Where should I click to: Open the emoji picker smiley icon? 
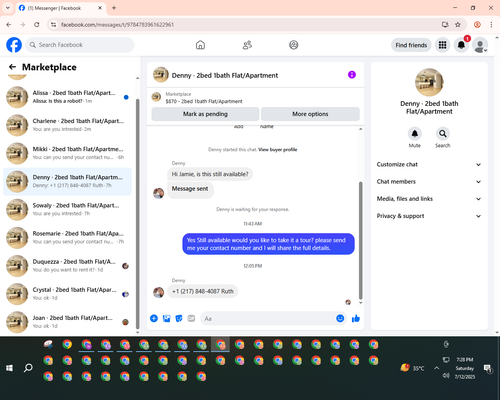(340, 318)
